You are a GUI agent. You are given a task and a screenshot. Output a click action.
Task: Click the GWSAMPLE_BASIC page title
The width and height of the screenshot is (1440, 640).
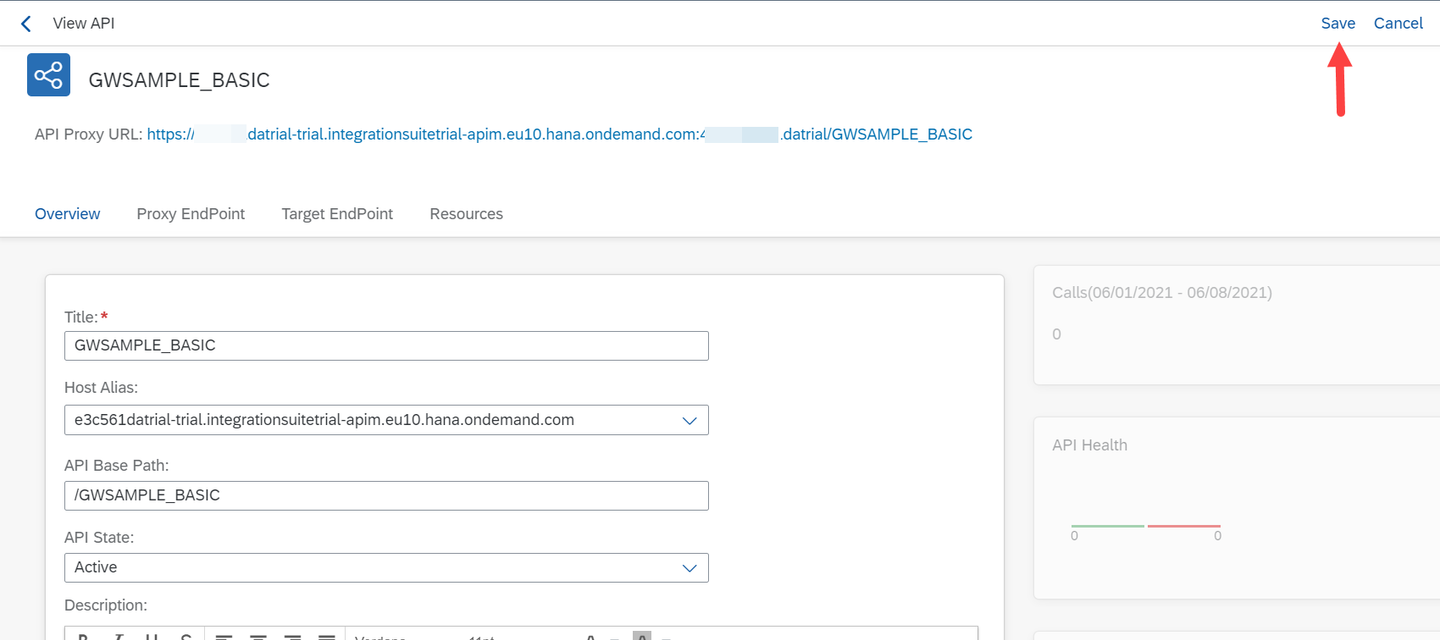pos(179,80)
